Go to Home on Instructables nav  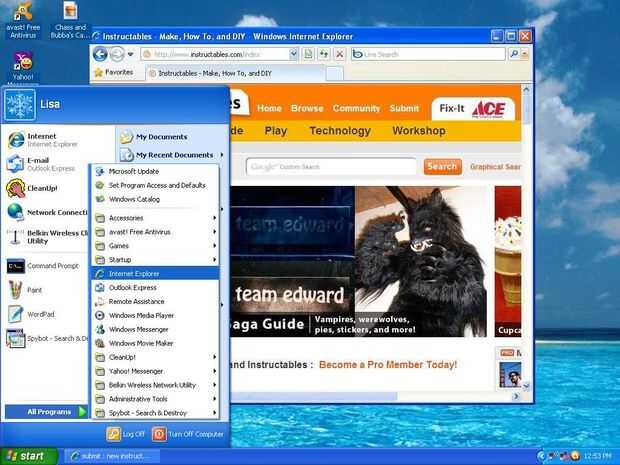(269, 108)
